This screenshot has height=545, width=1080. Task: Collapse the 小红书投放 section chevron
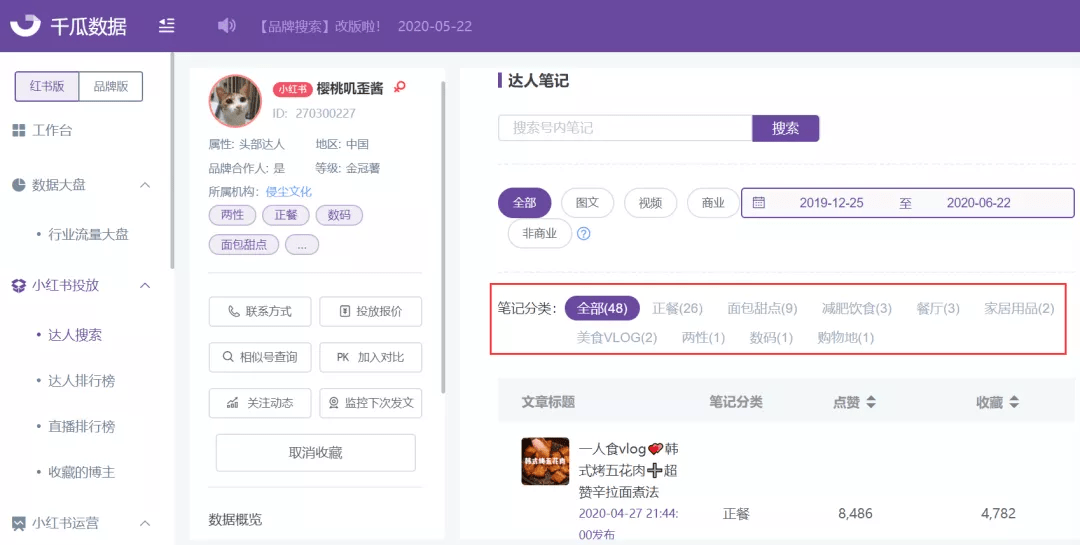click(x=145, y=285)
